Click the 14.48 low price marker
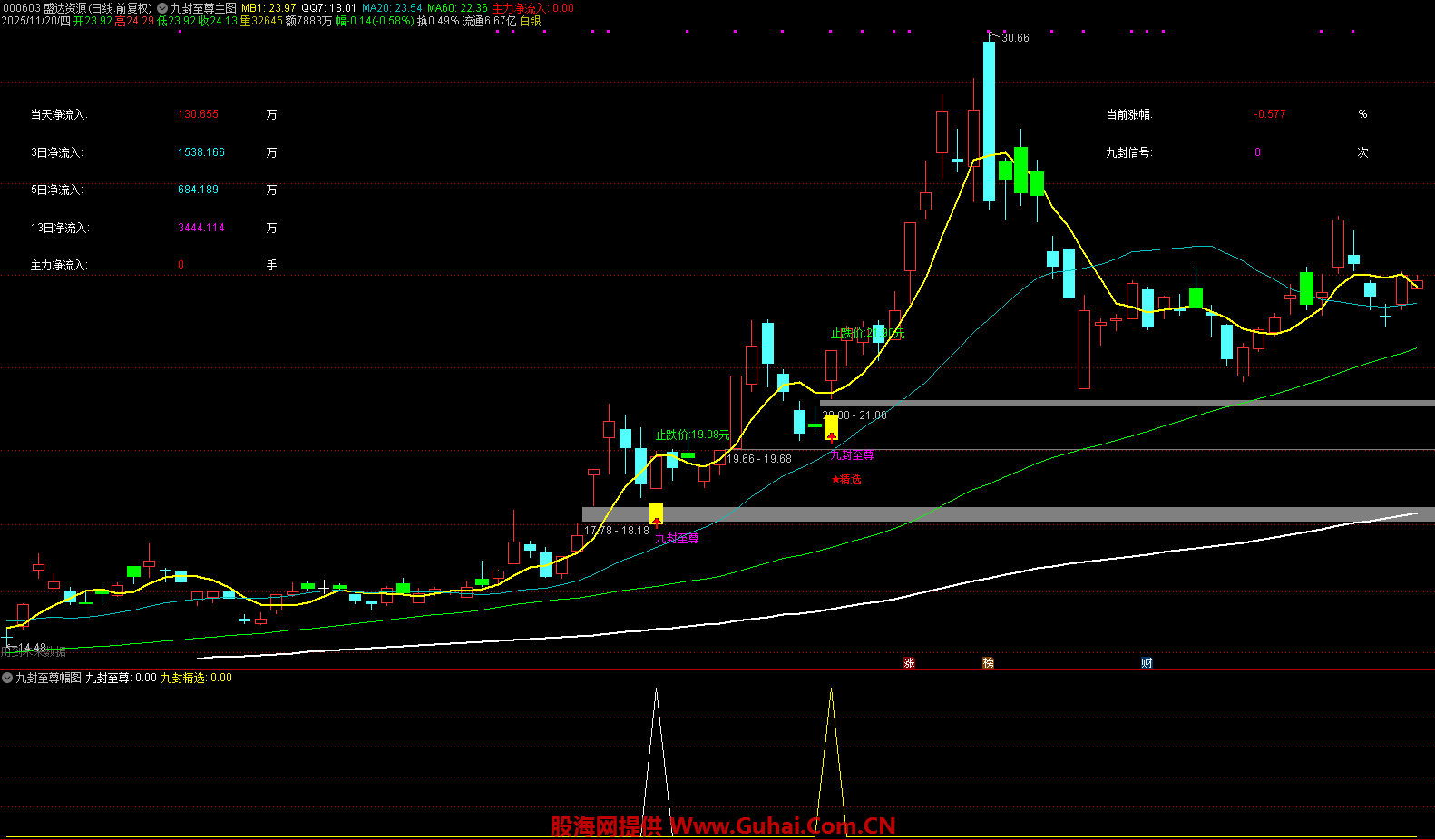Screen dimensions: 1435x840 click(31, 648)
